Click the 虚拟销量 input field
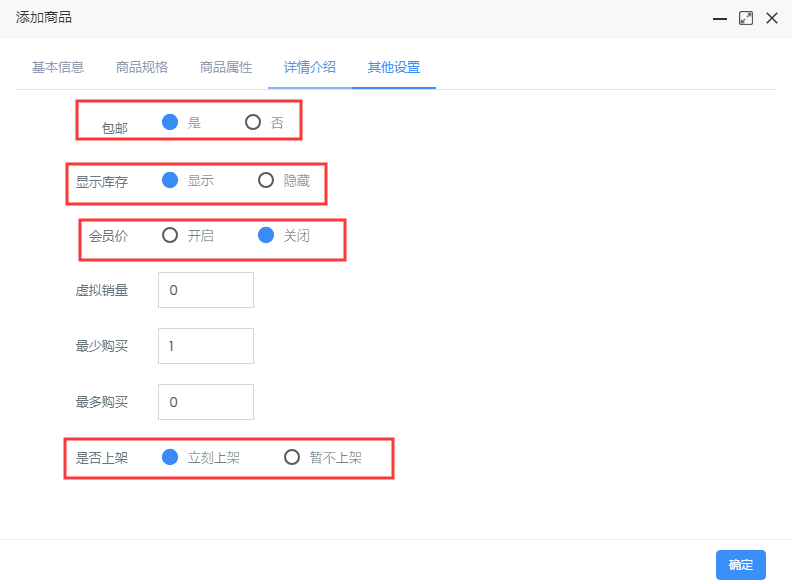 206,290
